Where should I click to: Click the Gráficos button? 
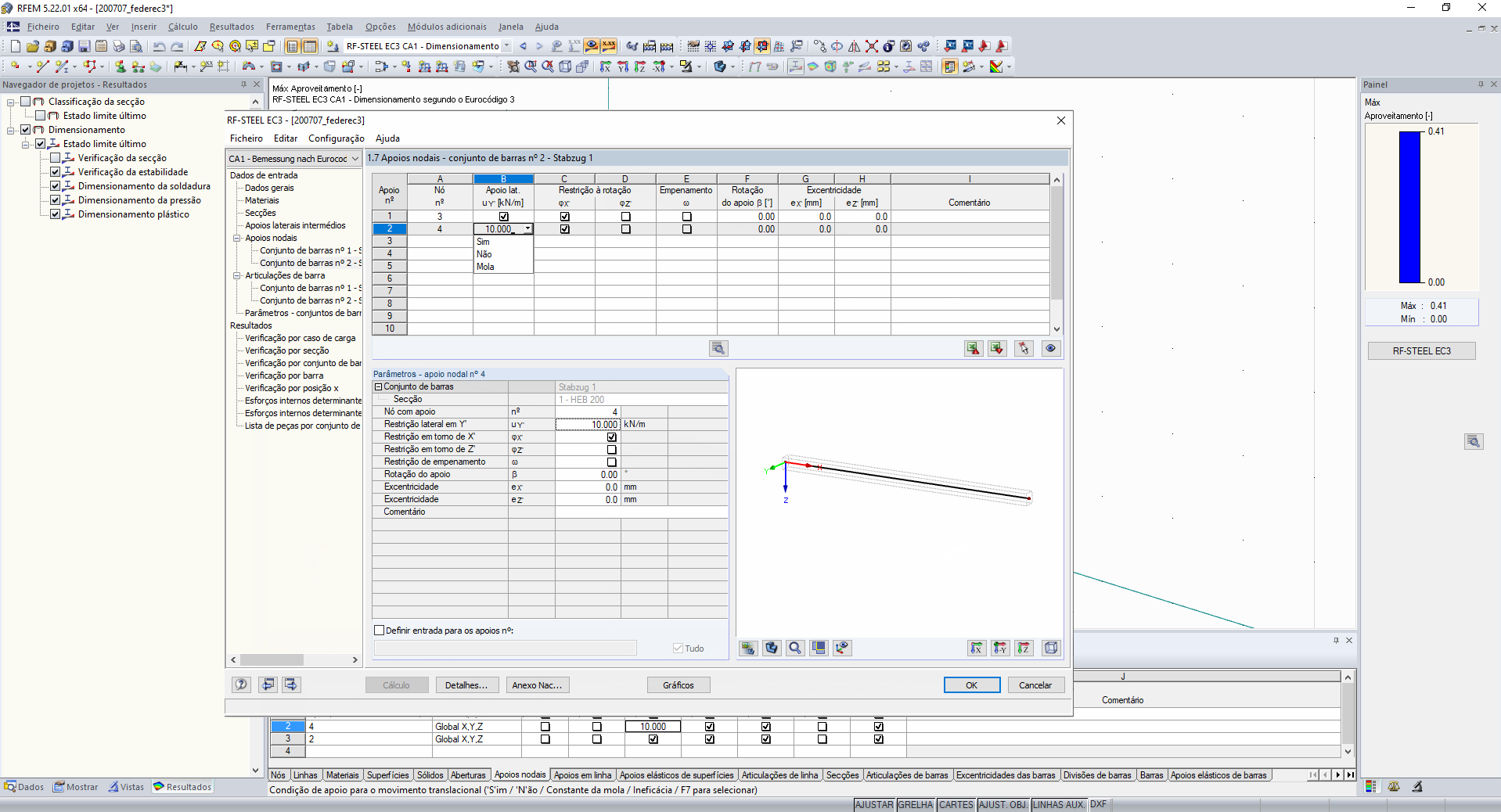pos(679,685)
